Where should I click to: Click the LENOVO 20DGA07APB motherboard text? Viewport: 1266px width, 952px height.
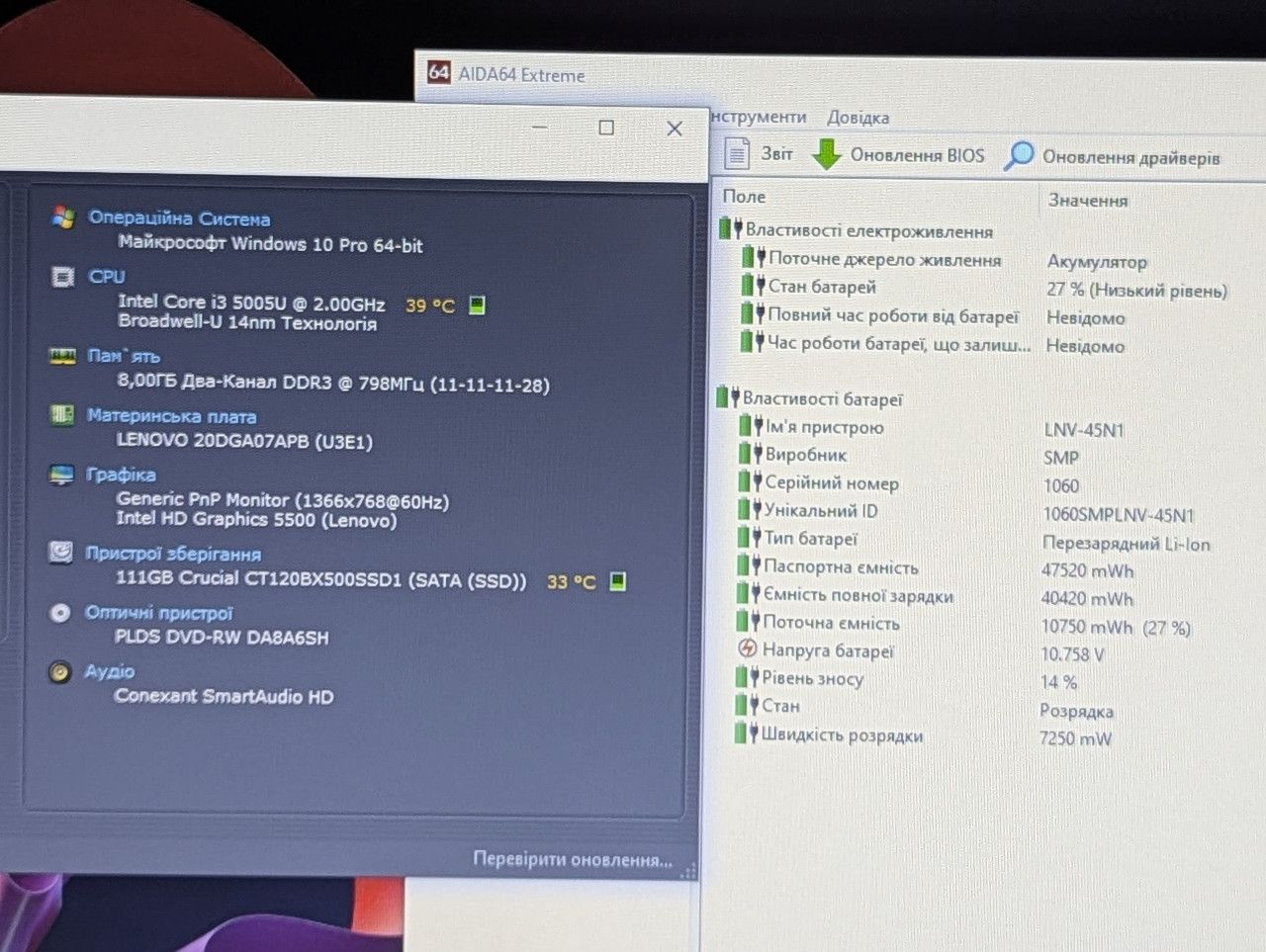244,441
